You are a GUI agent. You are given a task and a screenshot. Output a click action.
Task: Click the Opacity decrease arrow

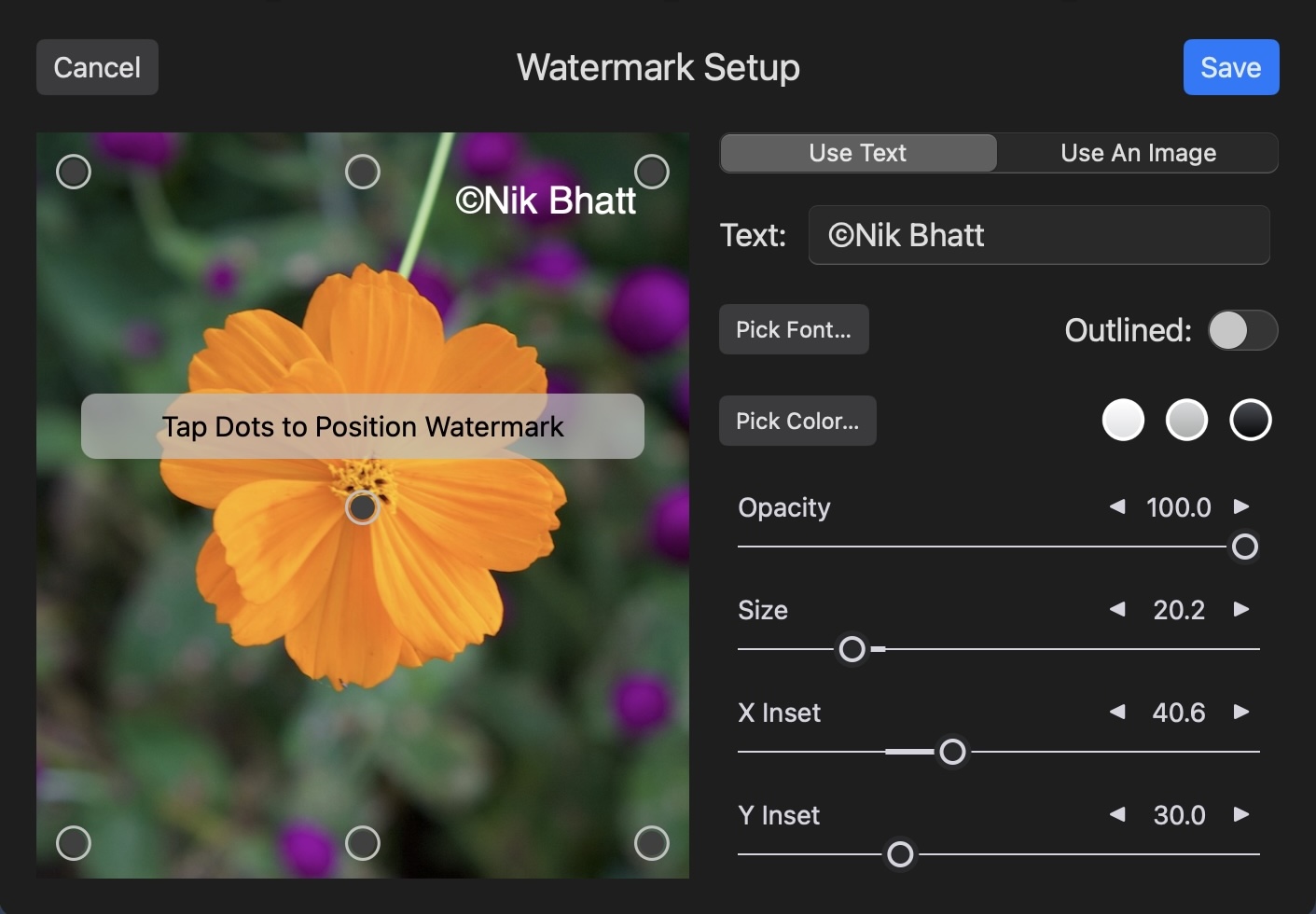click(1116, 506)
